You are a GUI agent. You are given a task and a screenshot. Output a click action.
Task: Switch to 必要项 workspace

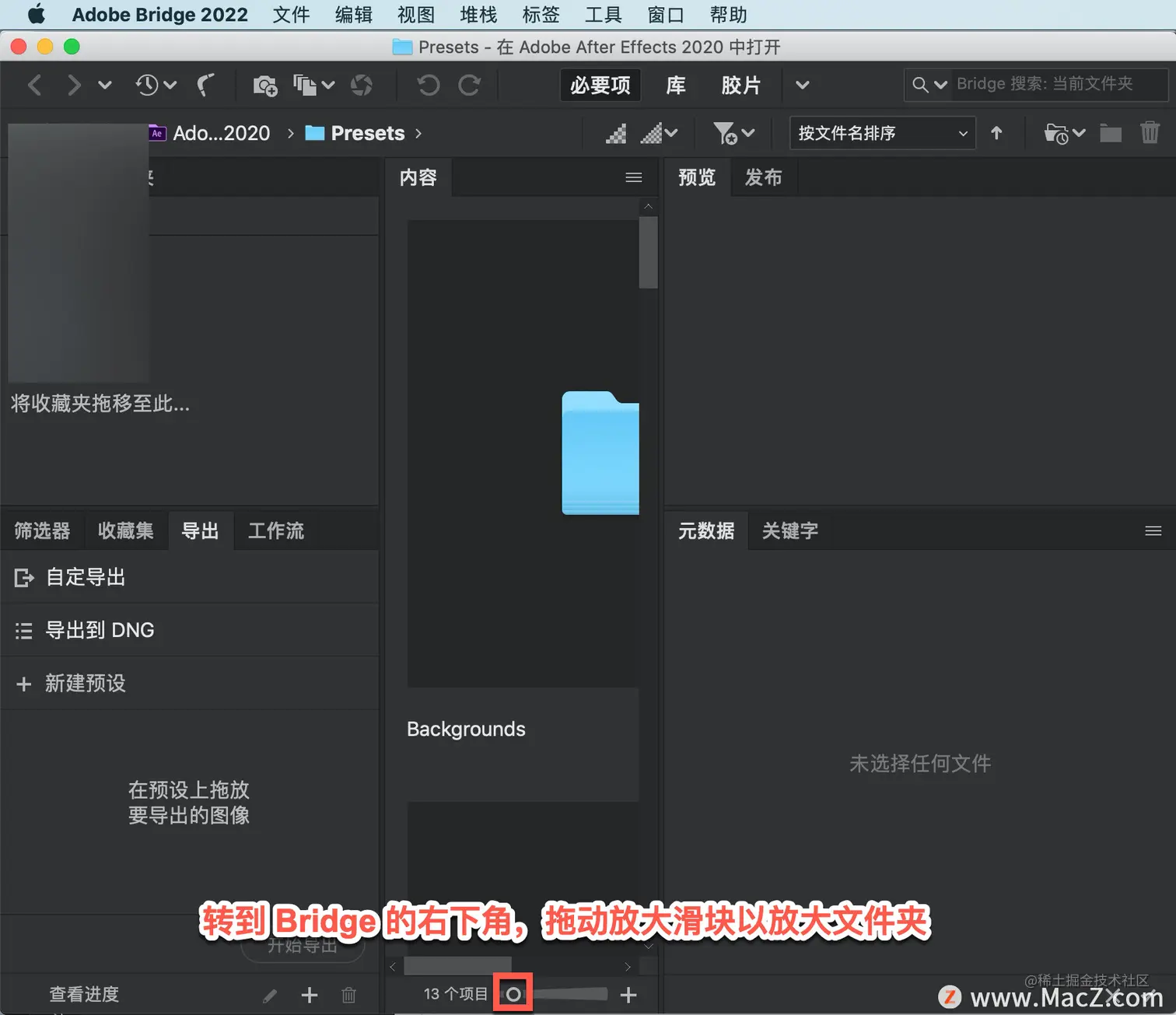[600, 85]
